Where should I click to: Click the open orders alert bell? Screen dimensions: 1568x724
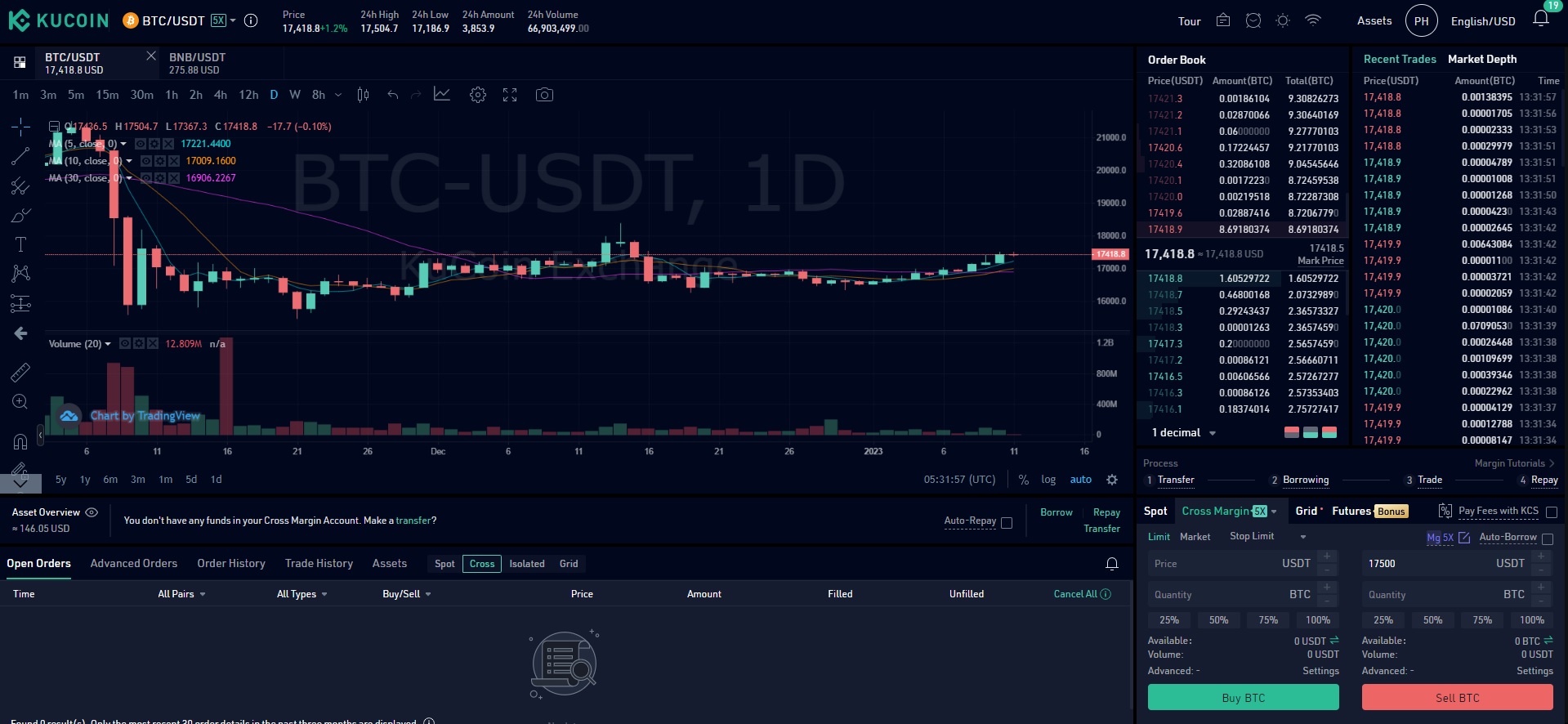pyautogui.click(x=1112, y=564)
